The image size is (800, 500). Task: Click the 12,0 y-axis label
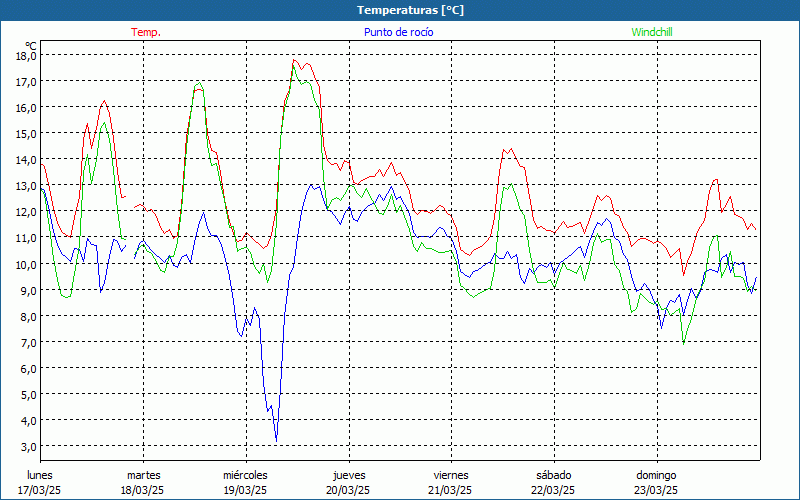(x=26, y=212)
